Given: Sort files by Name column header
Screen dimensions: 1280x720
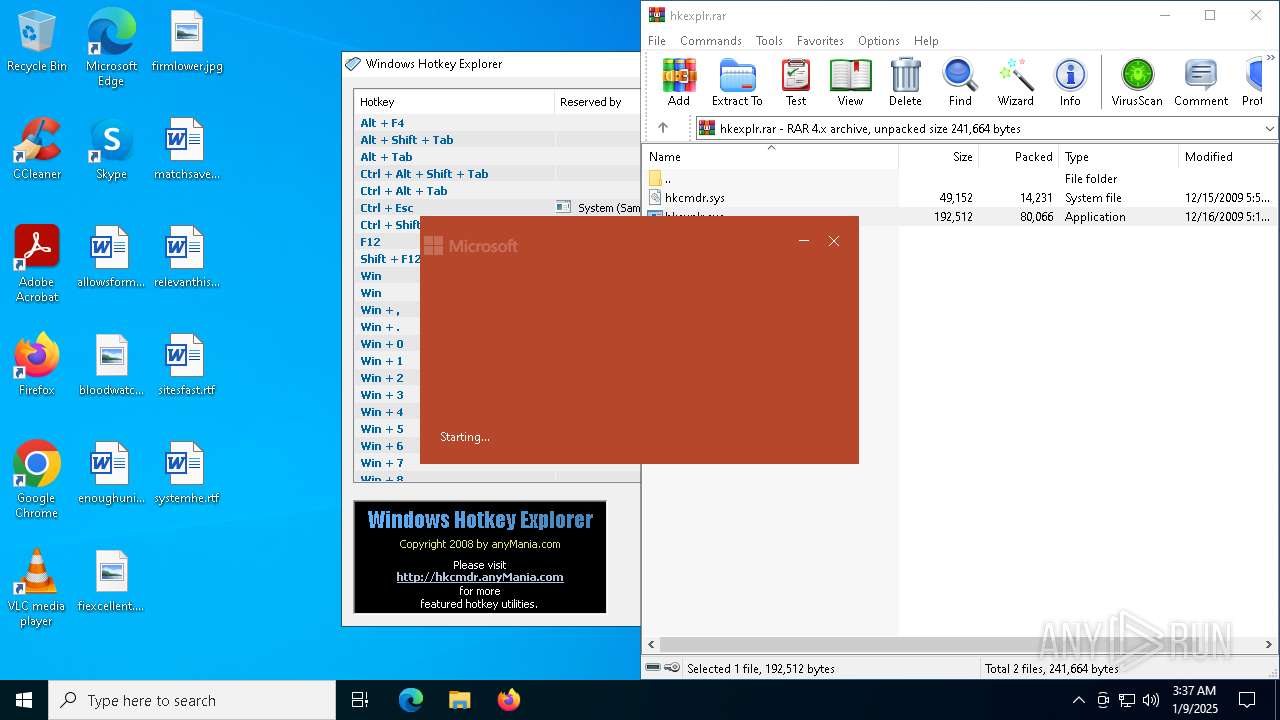Looking at the screenshot, I should [x=770, y=157].
